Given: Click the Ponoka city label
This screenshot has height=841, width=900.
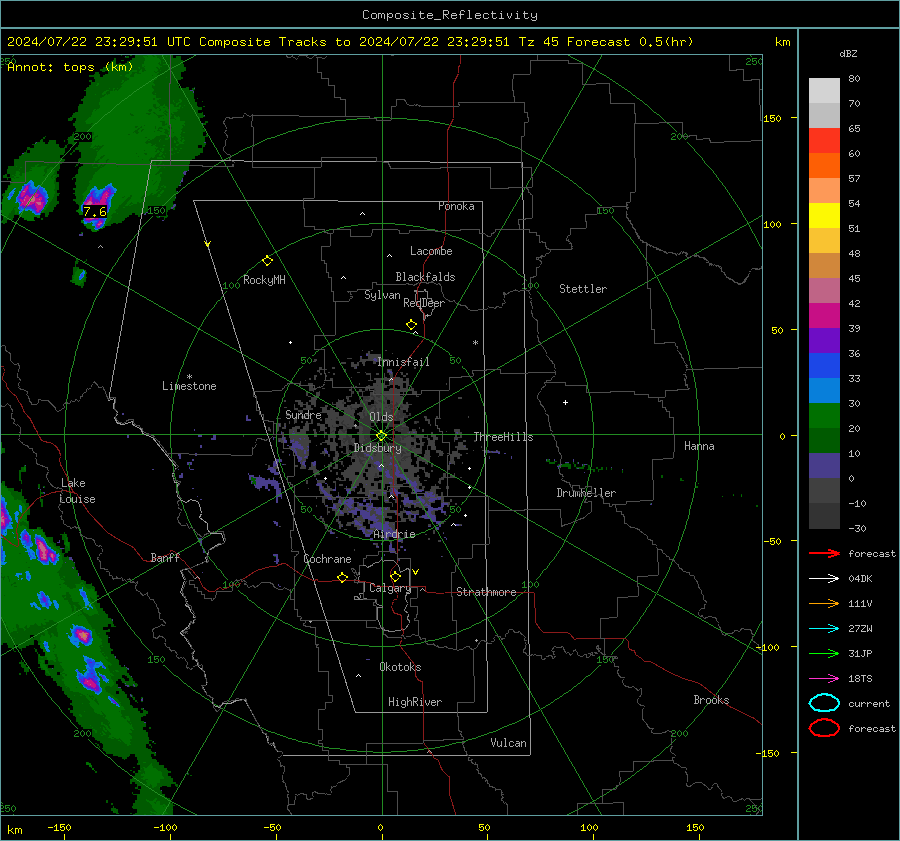Looking at the screenshot, I should click(x=456, y=206).
